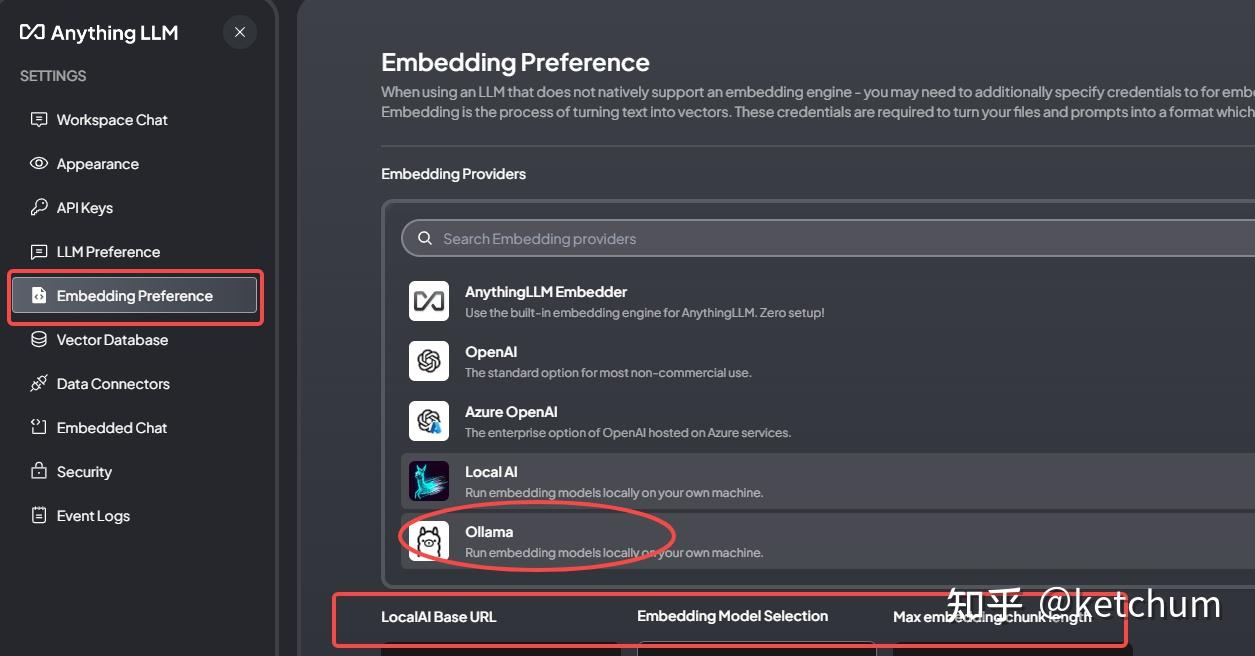Screen dimensions: 1255x656
Task: Go to Embedded Chat settings
Action: [112, 428]
